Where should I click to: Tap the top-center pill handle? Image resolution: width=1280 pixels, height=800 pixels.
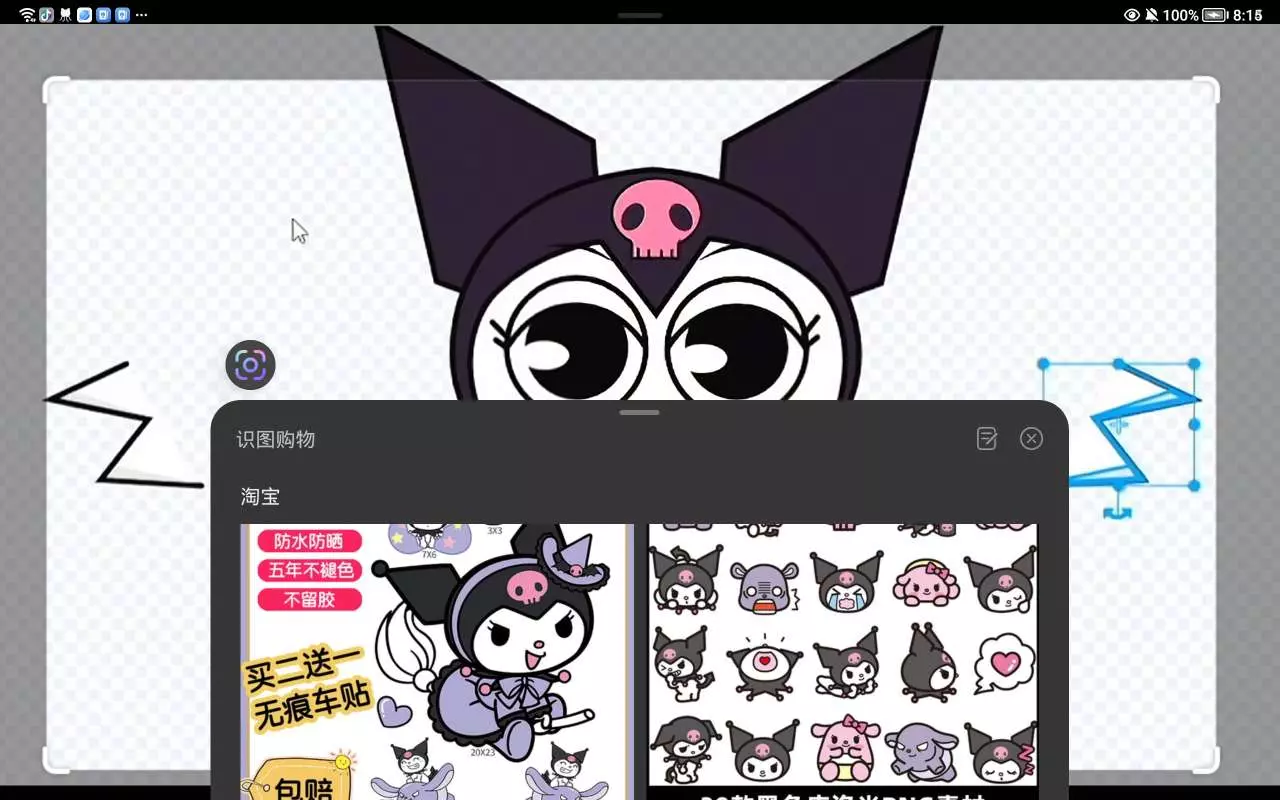pyautogui.click(x=640, y=15)
